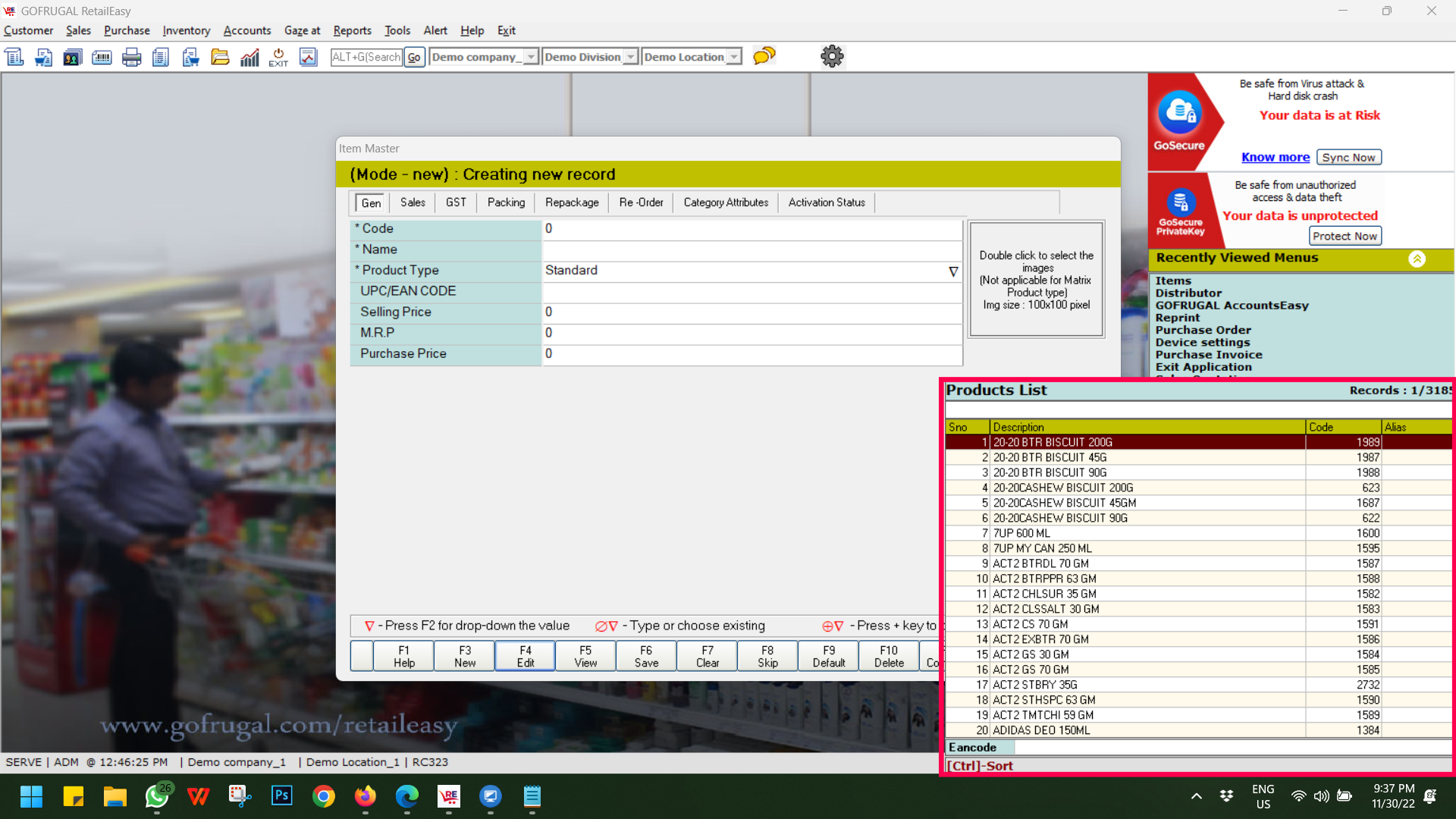This screenshot has width=1456, height=819.
Task: Click the barcode icon in toolbar
Action: point(102,57)
